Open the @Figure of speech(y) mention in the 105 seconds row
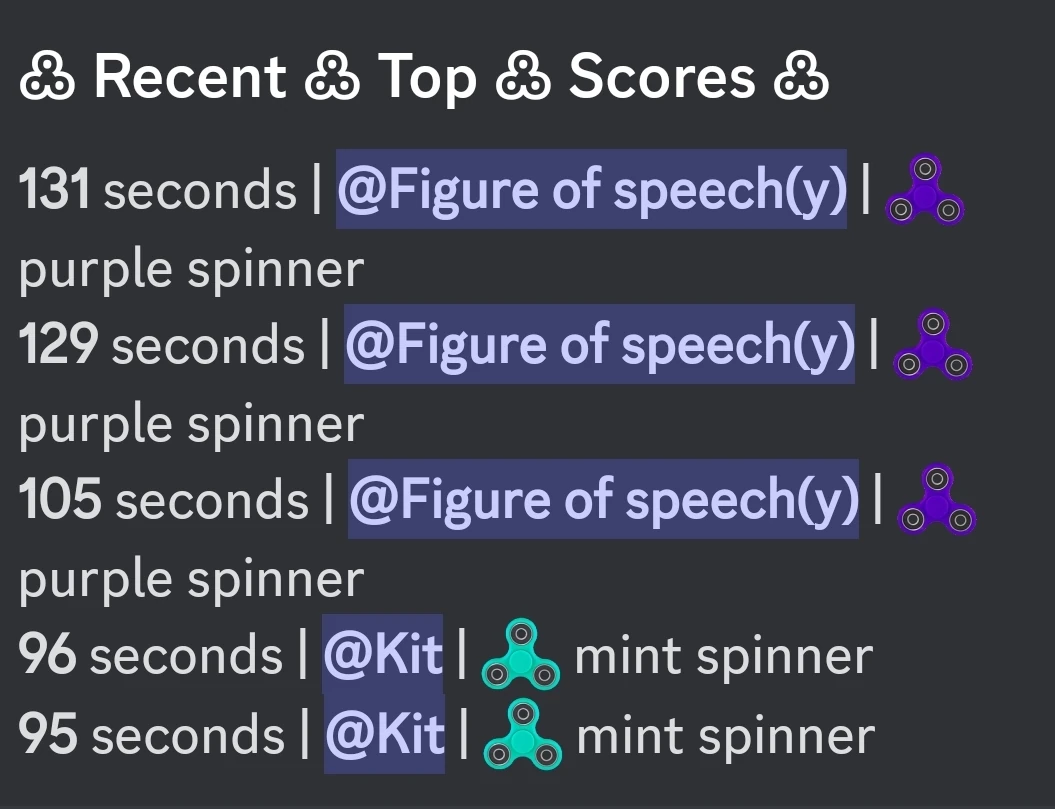 coord(603,500)
